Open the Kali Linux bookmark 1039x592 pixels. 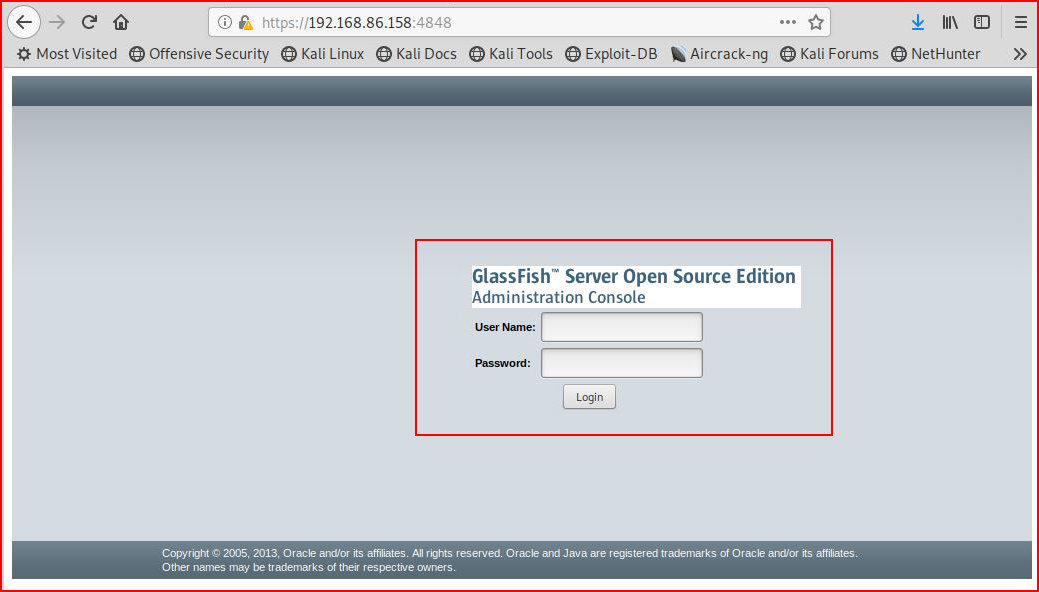click(323, 54)
